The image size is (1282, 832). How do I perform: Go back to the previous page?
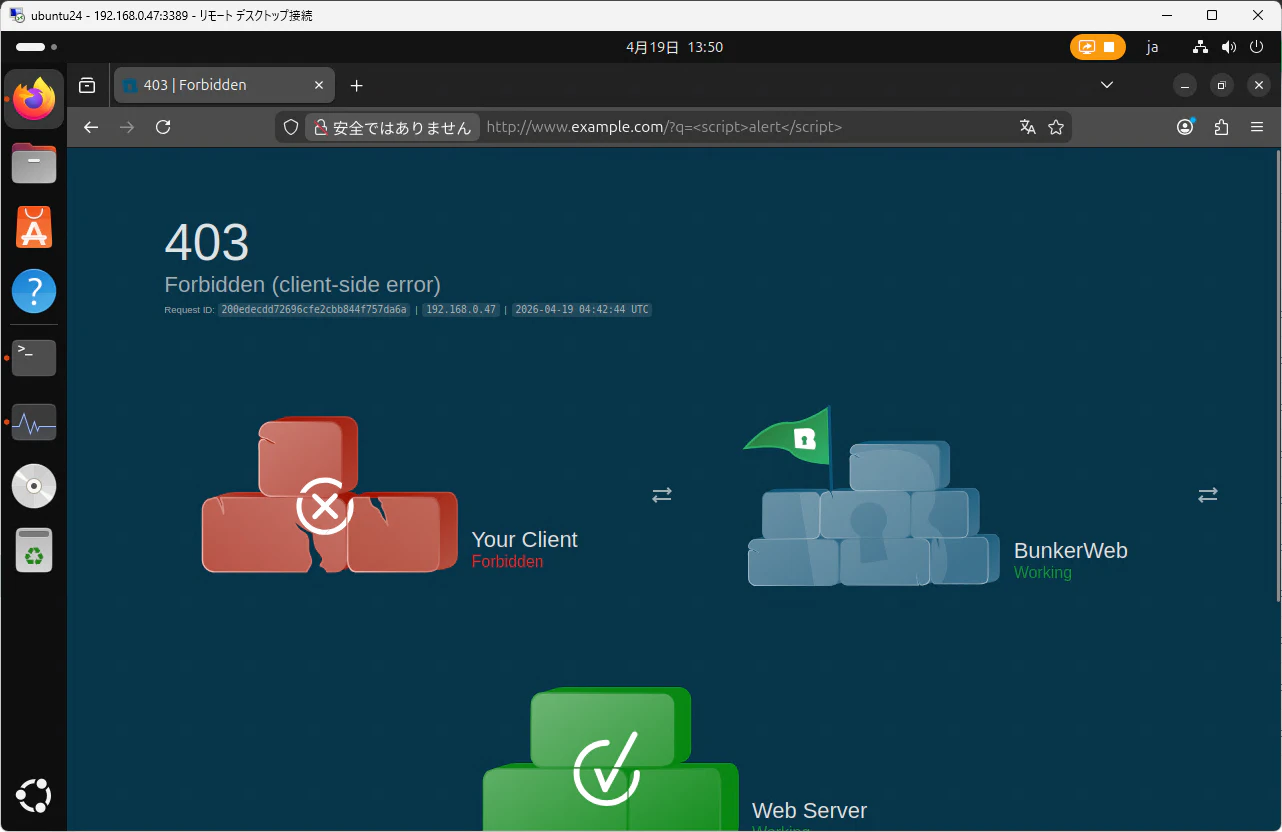tap(91, 127)
